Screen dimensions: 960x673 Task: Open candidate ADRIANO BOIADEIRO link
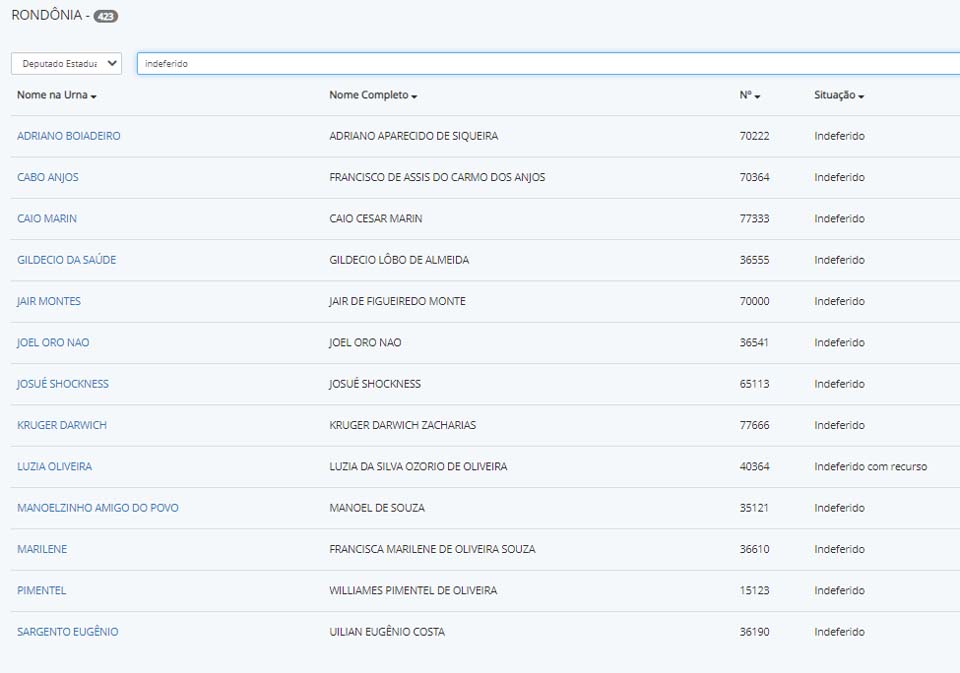tap(68, 136)
